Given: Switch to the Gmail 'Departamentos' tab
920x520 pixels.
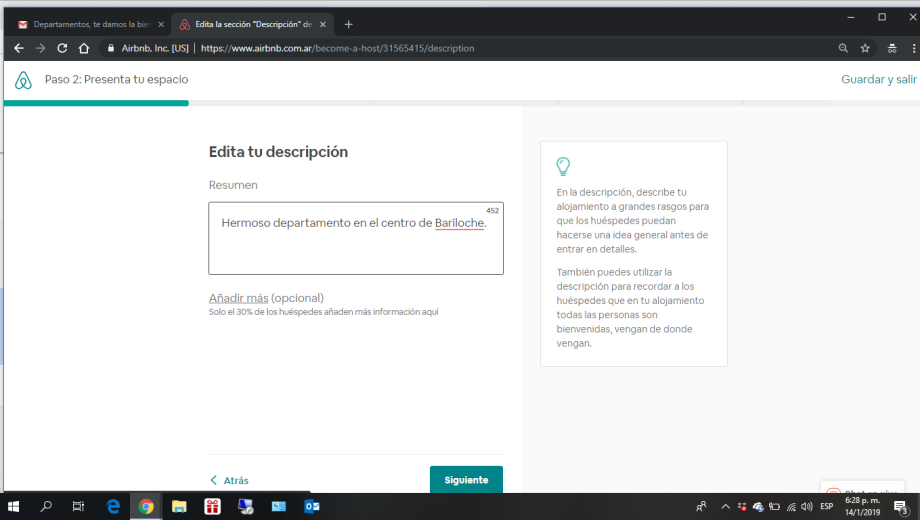Looking at the screenshot, I should tap(90, 24).
